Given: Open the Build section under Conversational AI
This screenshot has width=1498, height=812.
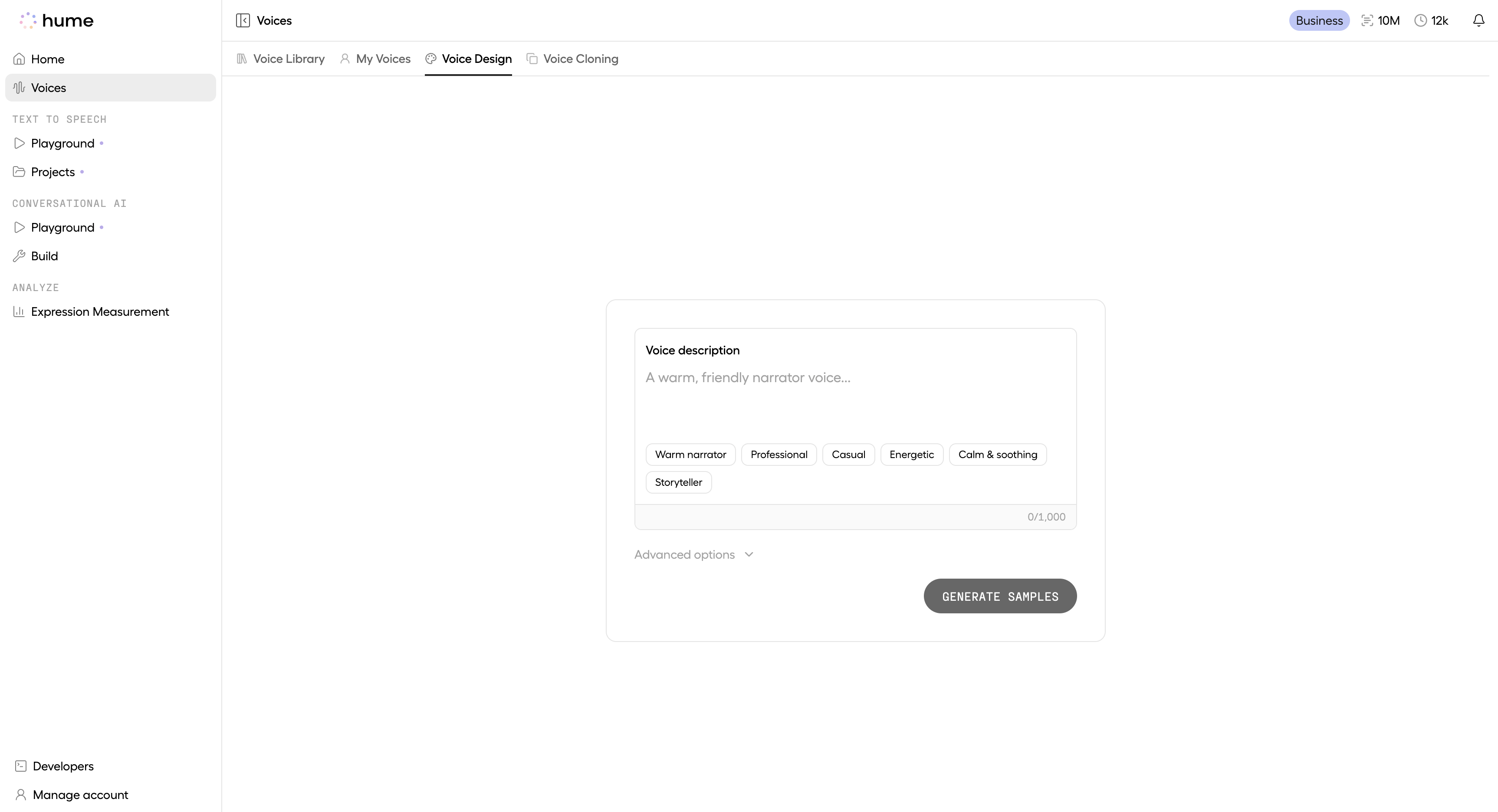Looking at the screenshot, I should (x=44, y=256).
